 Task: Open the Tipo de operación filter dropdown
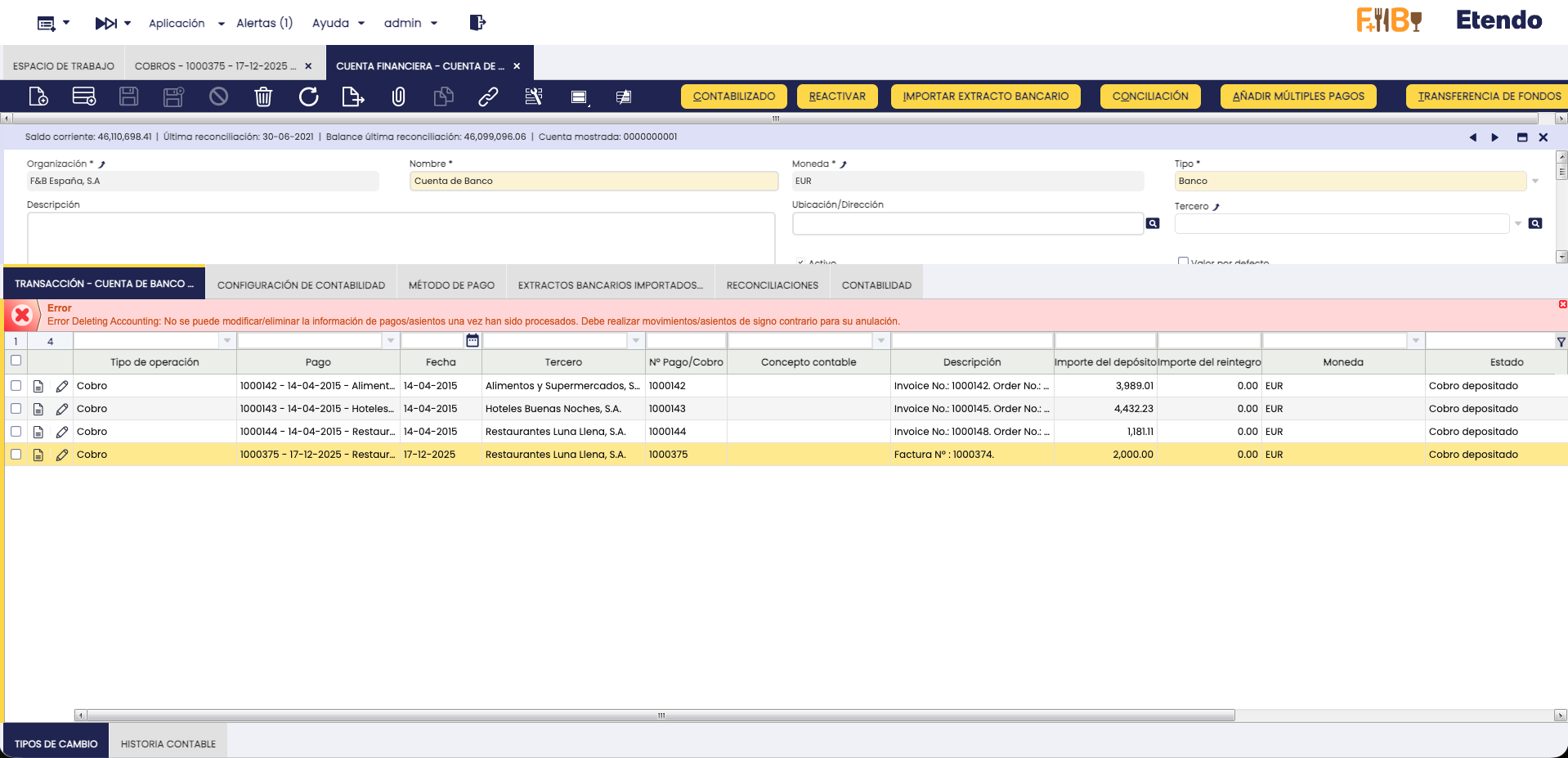pos(227,340)
